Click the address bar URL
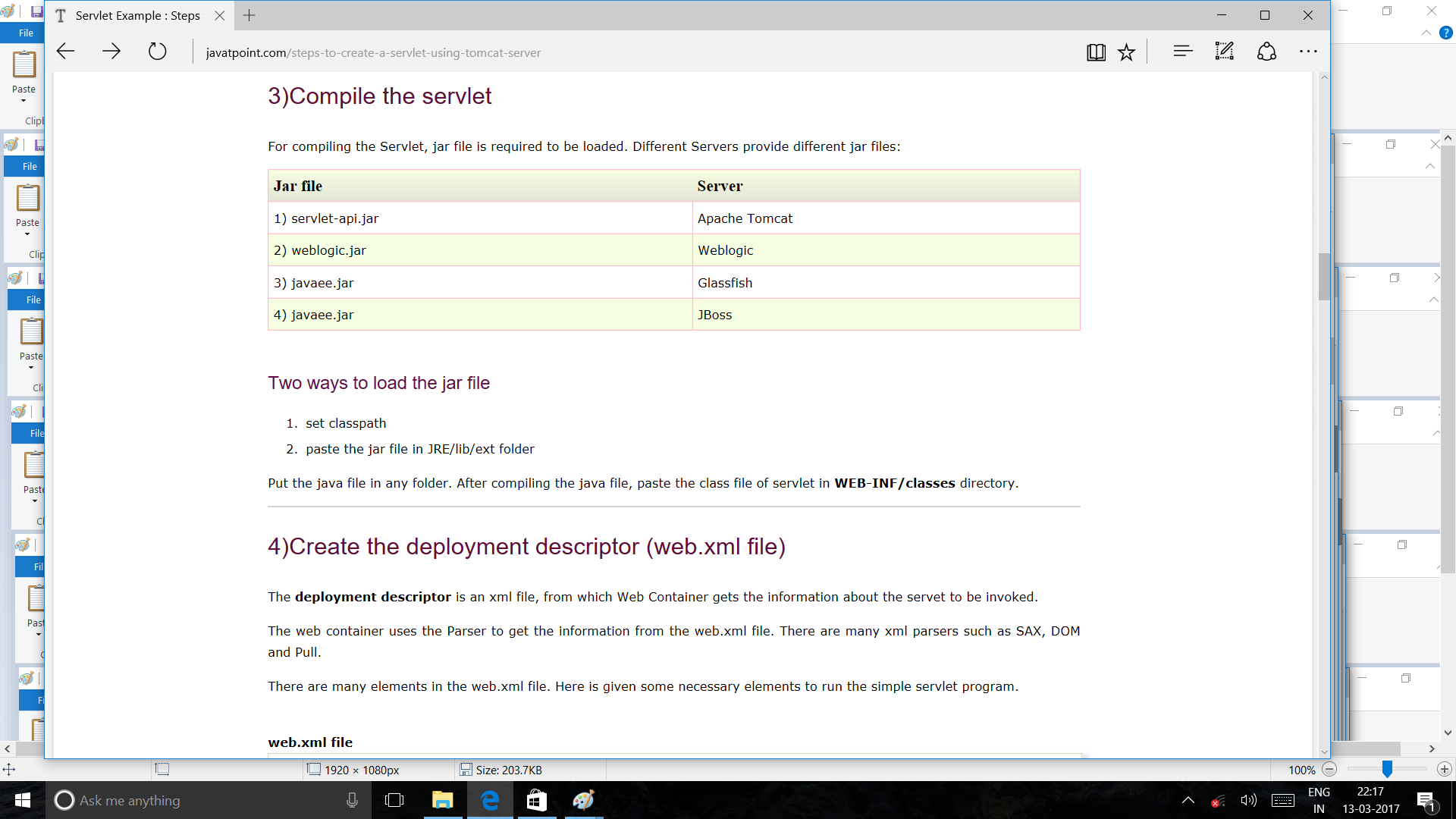The image size is (1456, 819). tap(373, 53)
